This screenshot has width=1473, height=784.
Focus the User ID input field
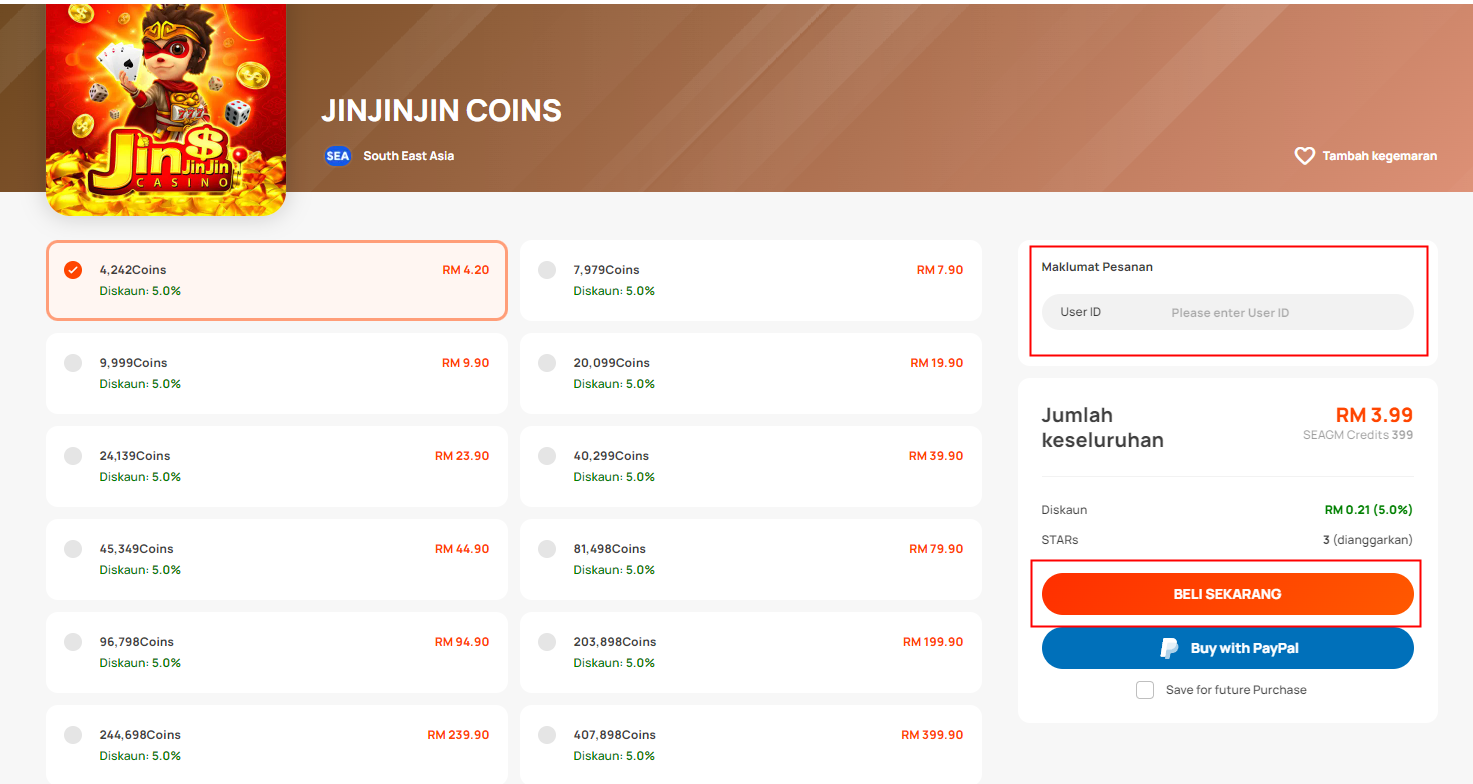coord(1227,312)
